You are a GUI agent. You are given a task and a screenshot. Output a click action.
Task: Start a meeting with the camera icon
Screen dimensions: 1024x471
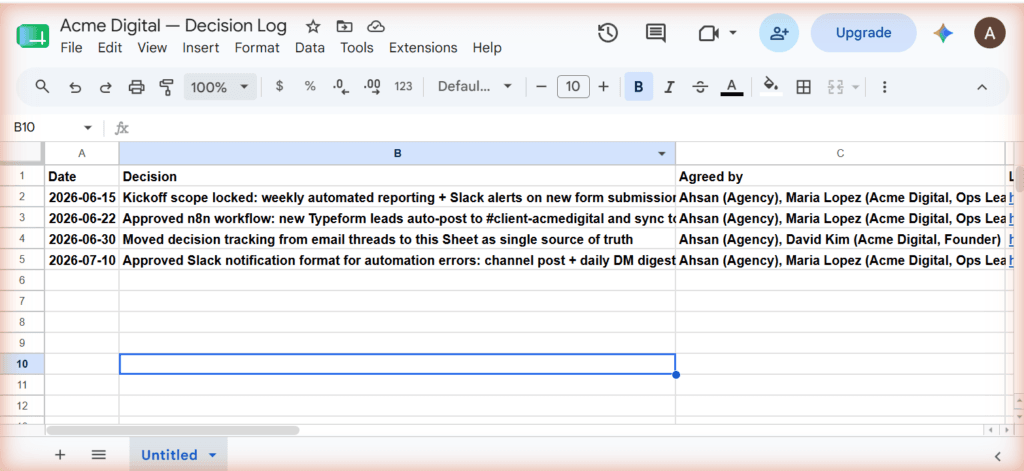click(709, 33)
